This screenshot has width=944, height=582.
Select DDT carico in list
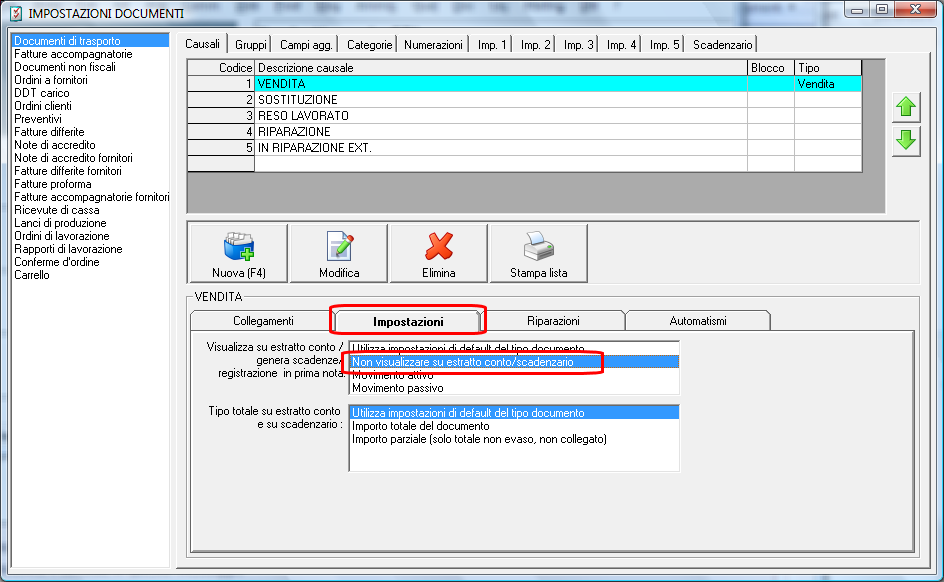tap(90, 93)
